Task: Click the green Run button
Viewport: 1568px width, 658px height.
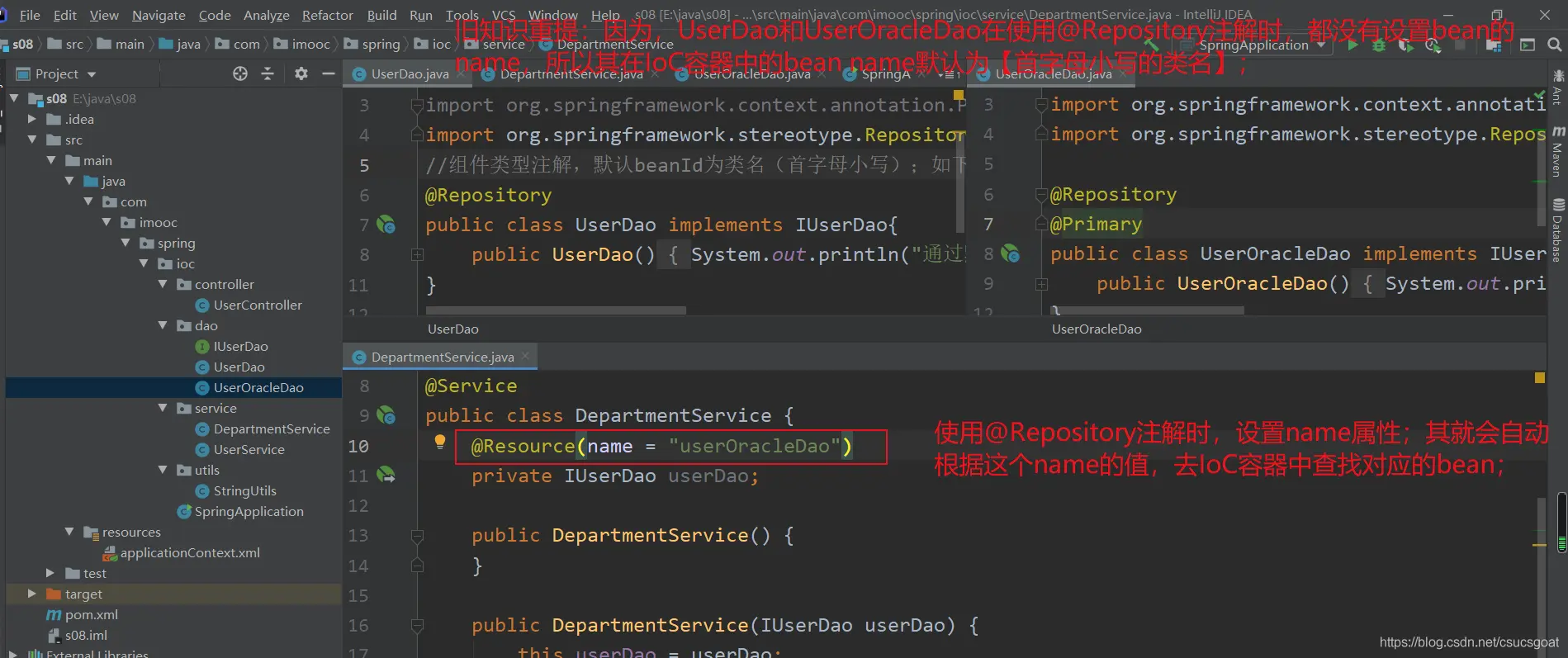Action: pyautogui.click(x=1352, y=45)
